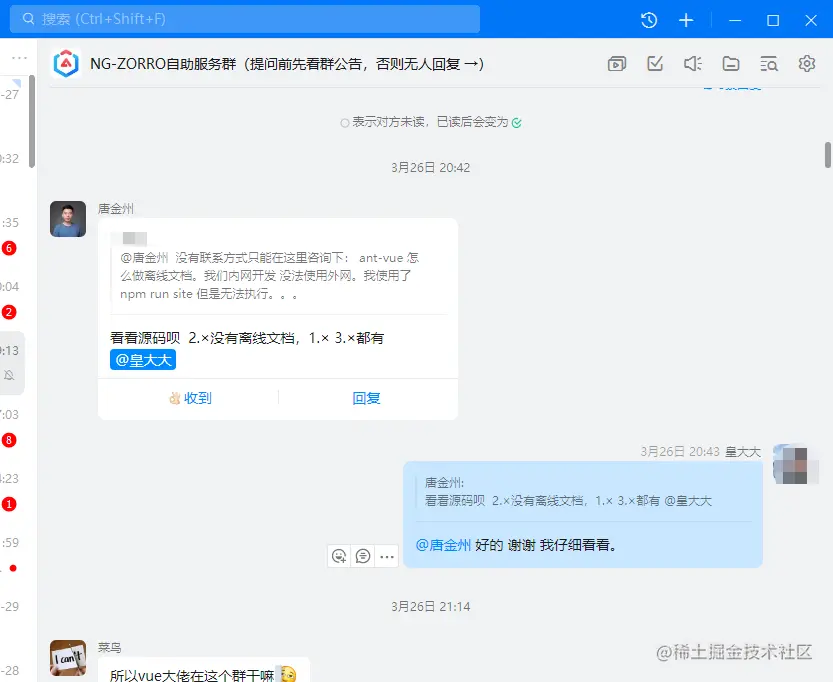The image size is (833, 682).
Task: Open the history clock icon in title bar
Action: click(x=649, y=20)
